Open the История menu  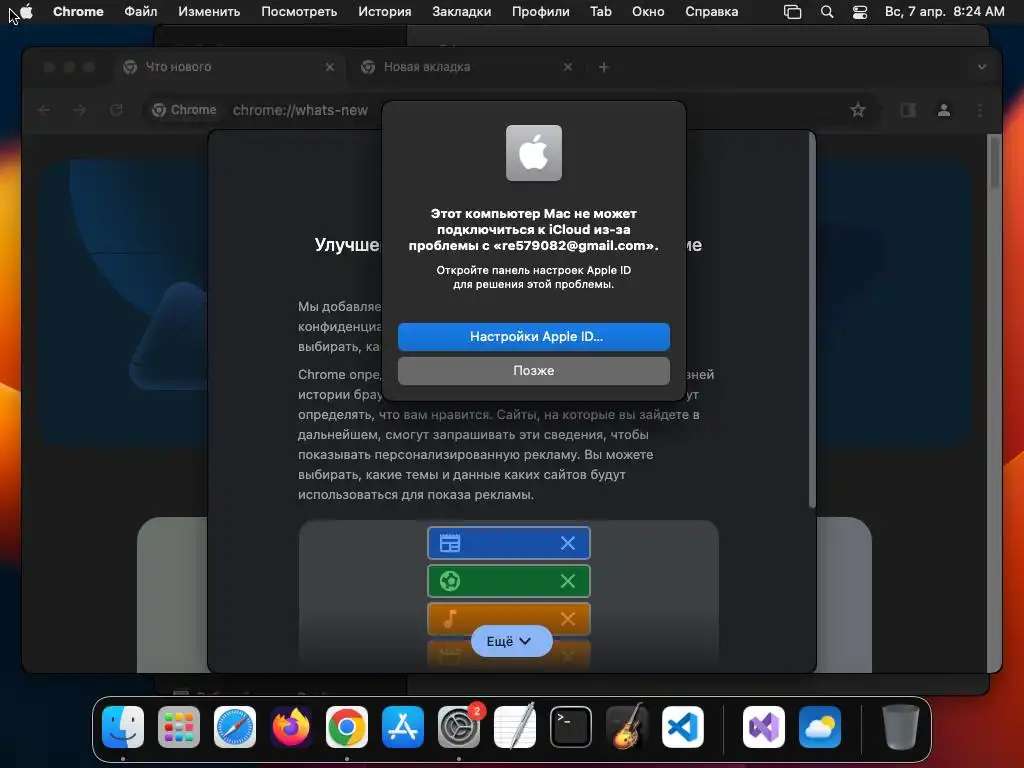pos(385,12)
